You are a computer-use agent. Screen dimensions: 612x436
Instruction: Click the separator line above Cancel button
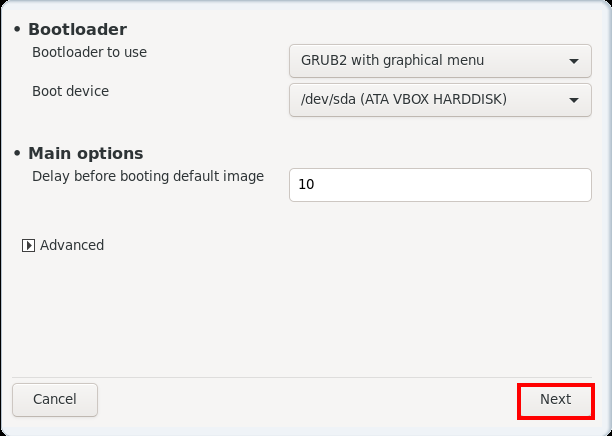pos(302,377)
